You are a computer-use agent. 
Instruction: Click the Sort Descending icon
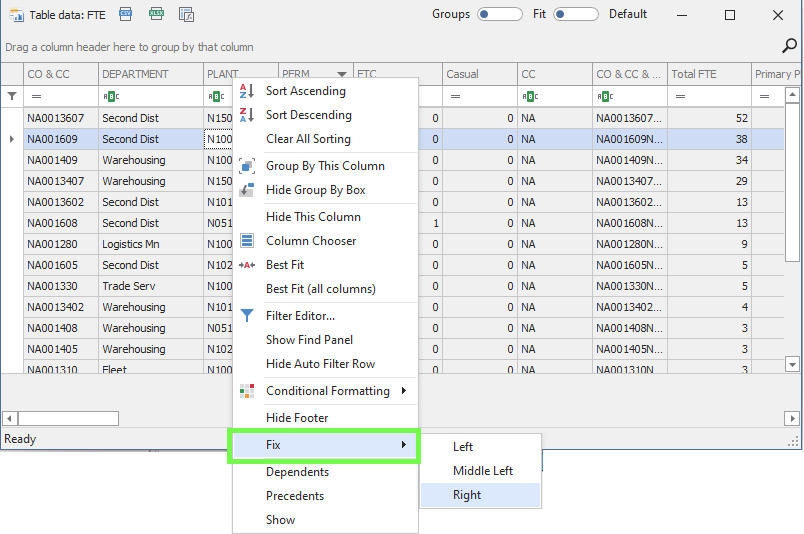point(247,115)
